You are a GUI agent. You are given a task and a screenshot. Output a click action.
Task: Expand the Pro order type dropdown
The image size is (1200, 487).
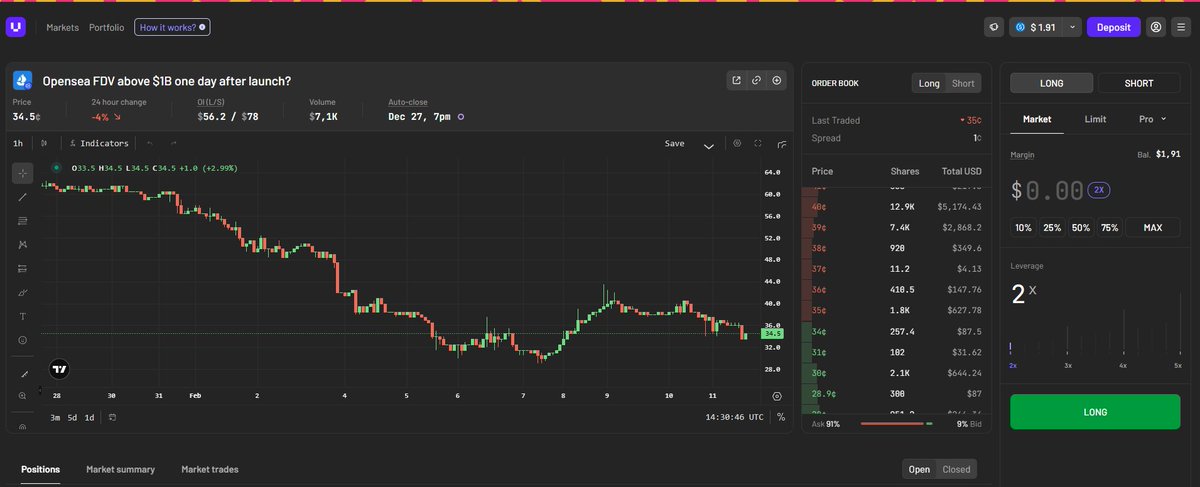tap(1153, 119)
